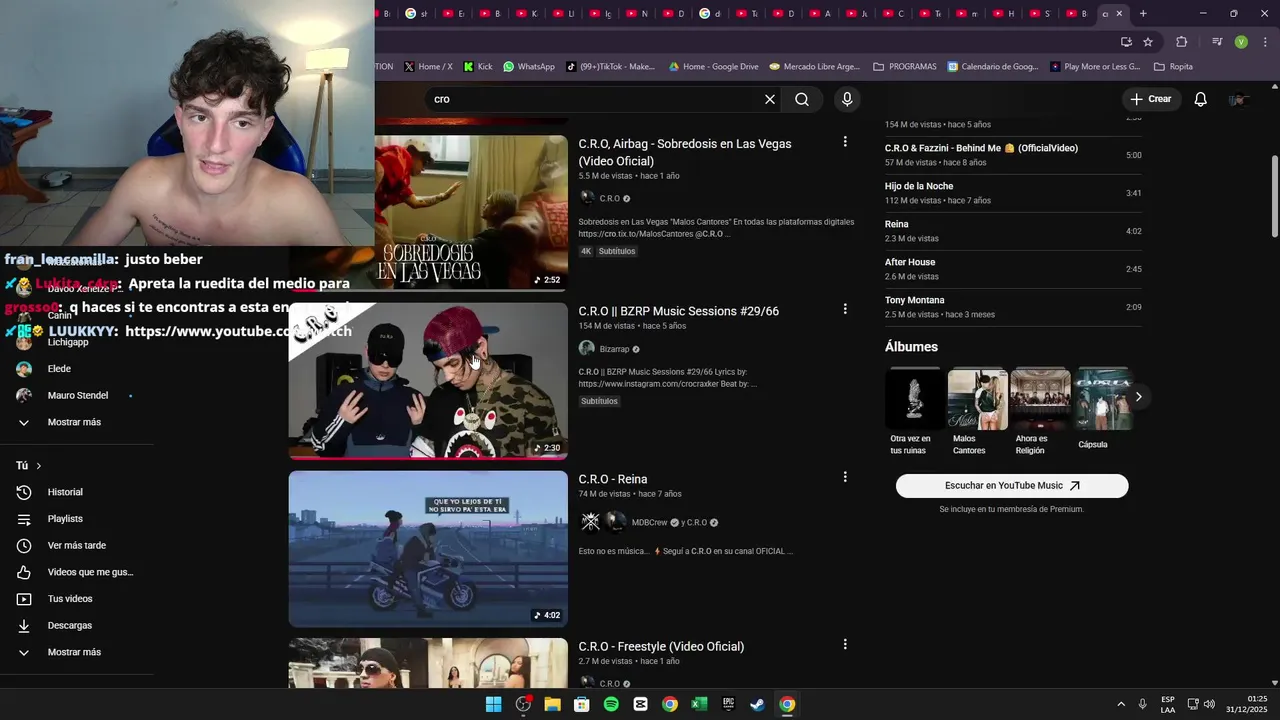
Task: Open Chrome media controls icon
Action: click(x=1217, y=42)
